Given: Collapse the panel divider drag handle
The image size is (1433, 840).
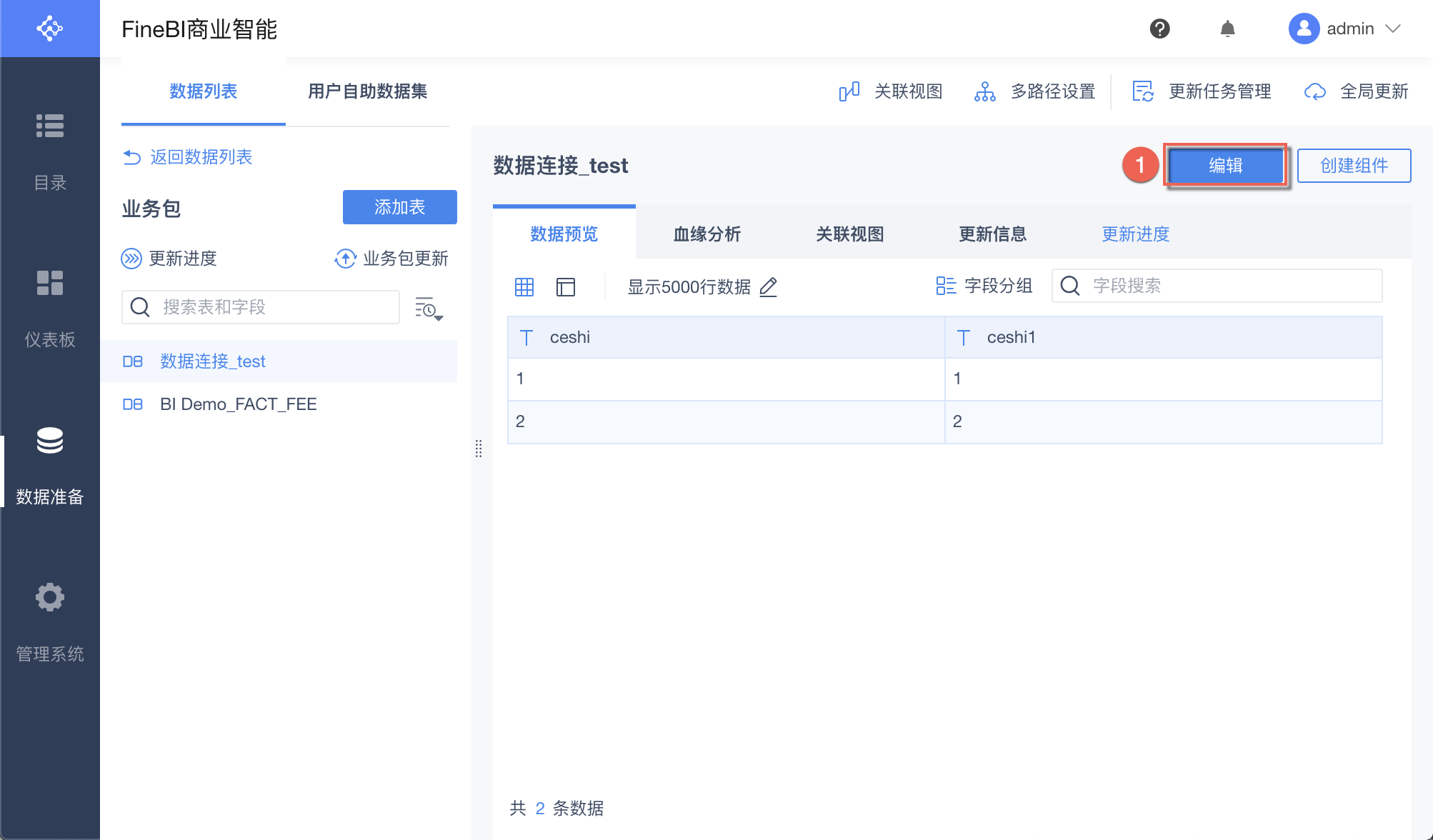Looking at the screenshot, I should pyautogui.click(x=479, y=449).
